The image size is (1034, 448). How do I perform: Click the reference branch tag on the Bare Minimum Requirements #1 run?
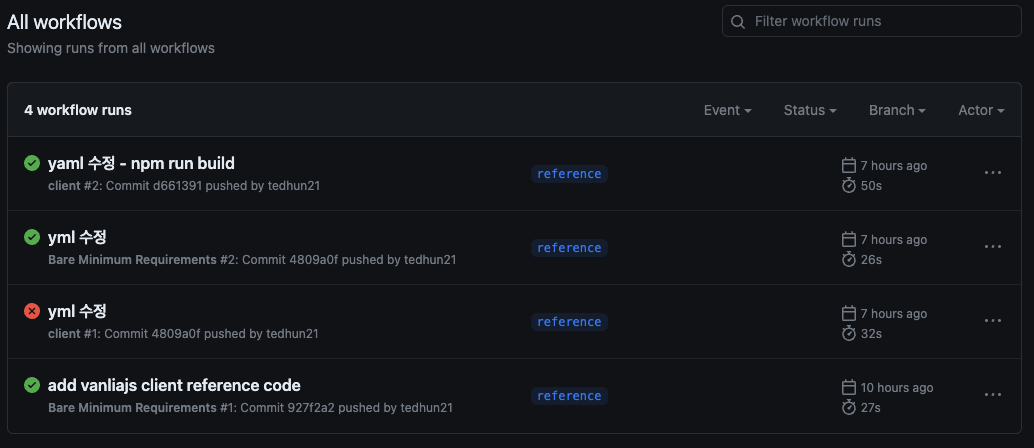coord(569,396)
